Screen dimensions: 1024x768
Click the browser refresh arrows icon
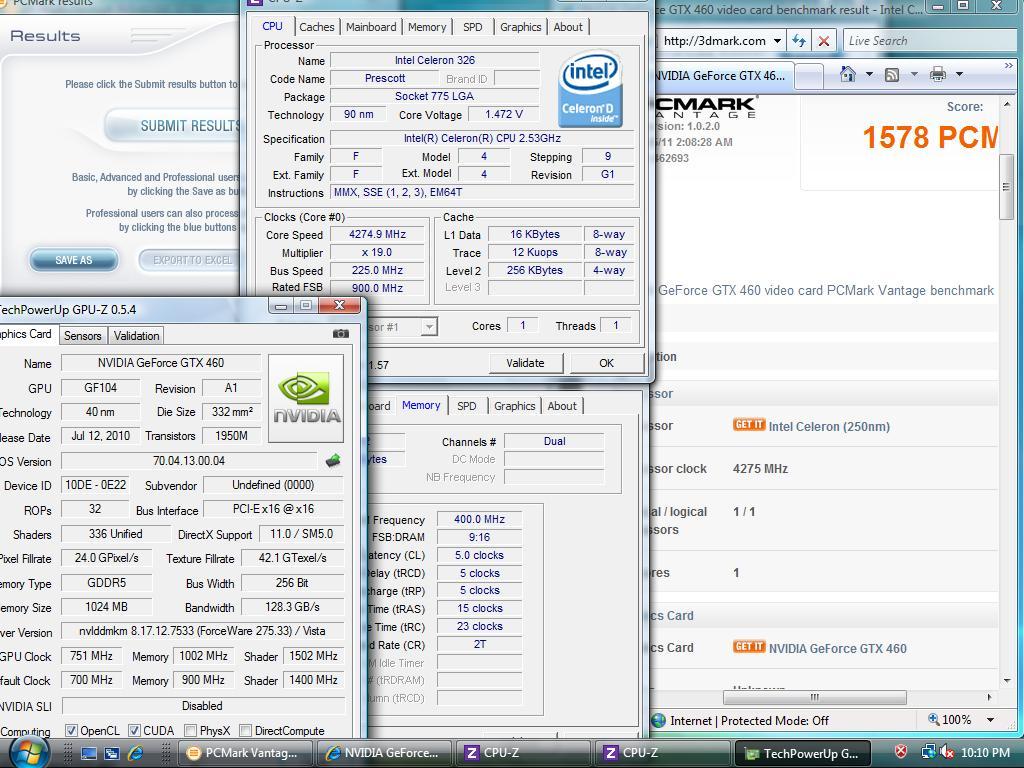(798, 40)
